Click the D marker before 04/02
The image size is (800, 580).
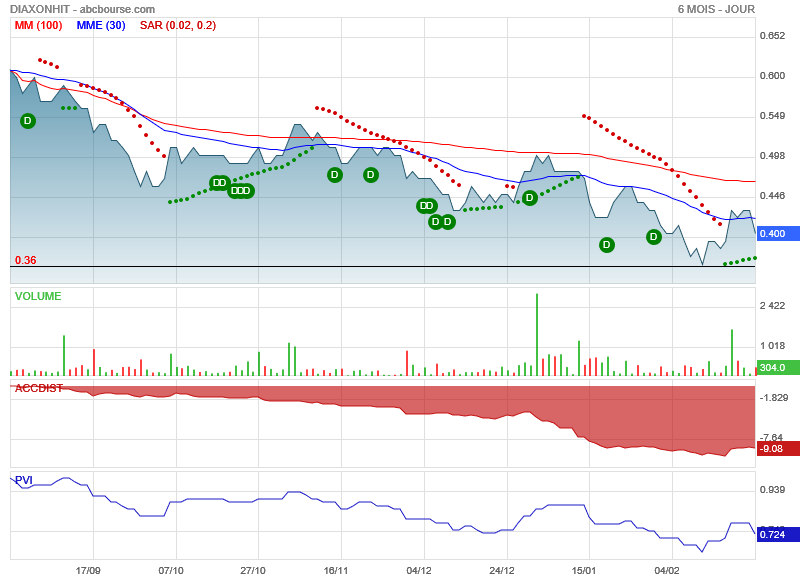click(x=654, y=237)
